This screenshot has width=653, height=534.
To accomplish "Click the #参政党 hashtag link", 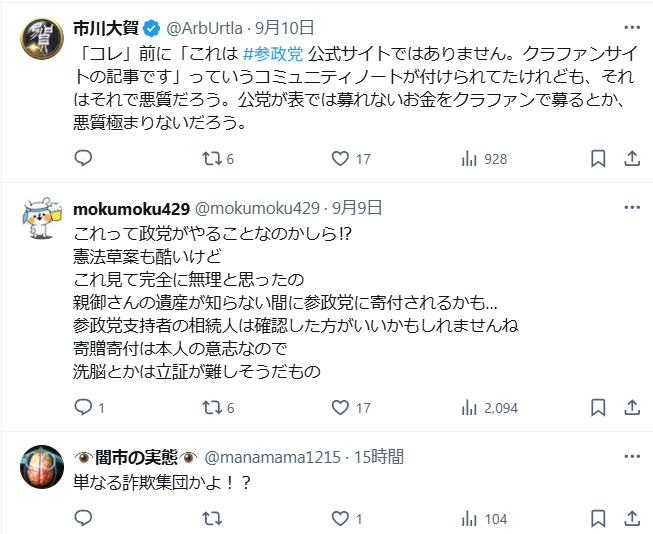I will tap(274, 53).
